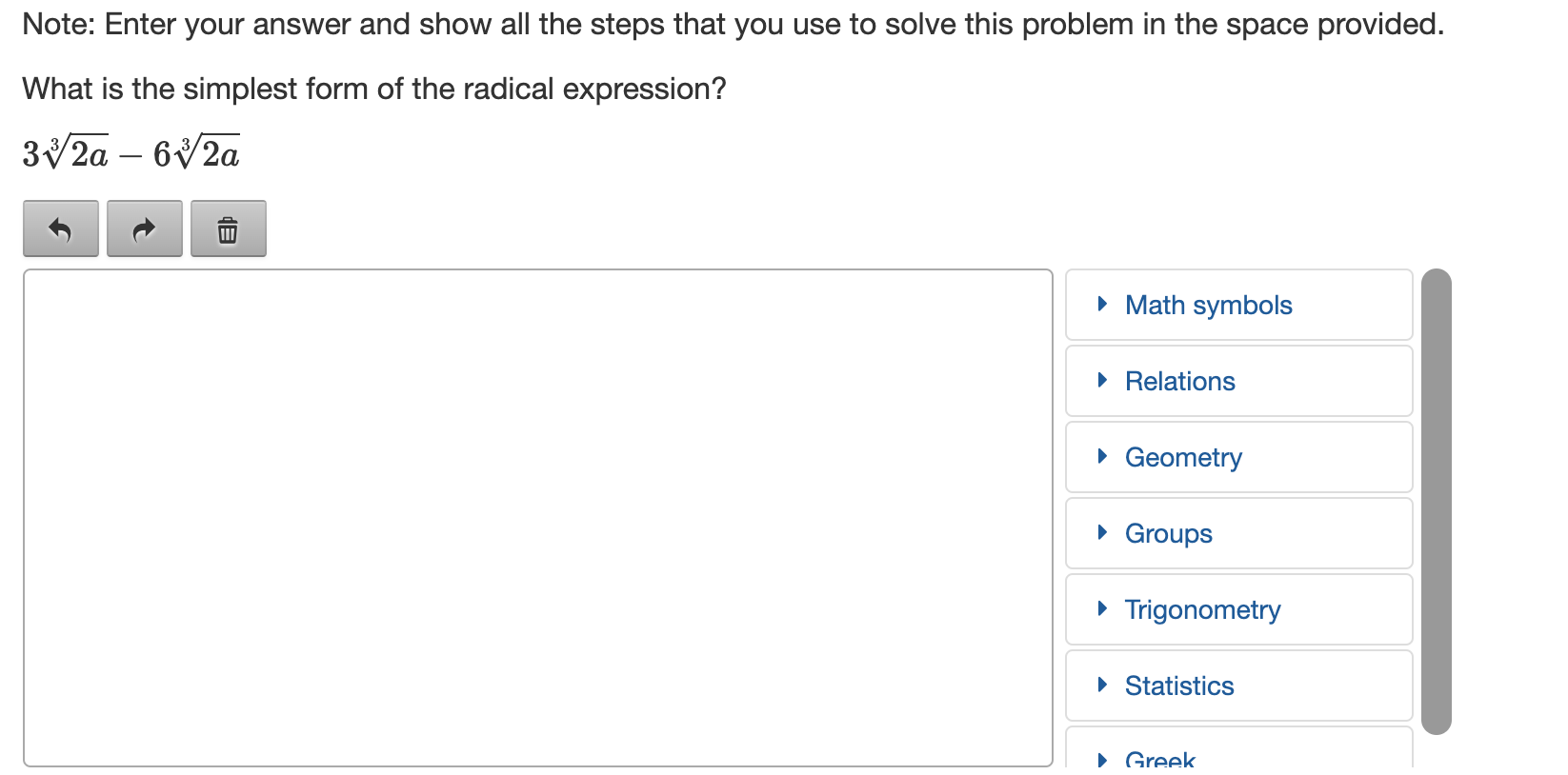Click the undo arrow button
The width and height of the screenshot is (1568, 775).
click(x=61, y=229)
